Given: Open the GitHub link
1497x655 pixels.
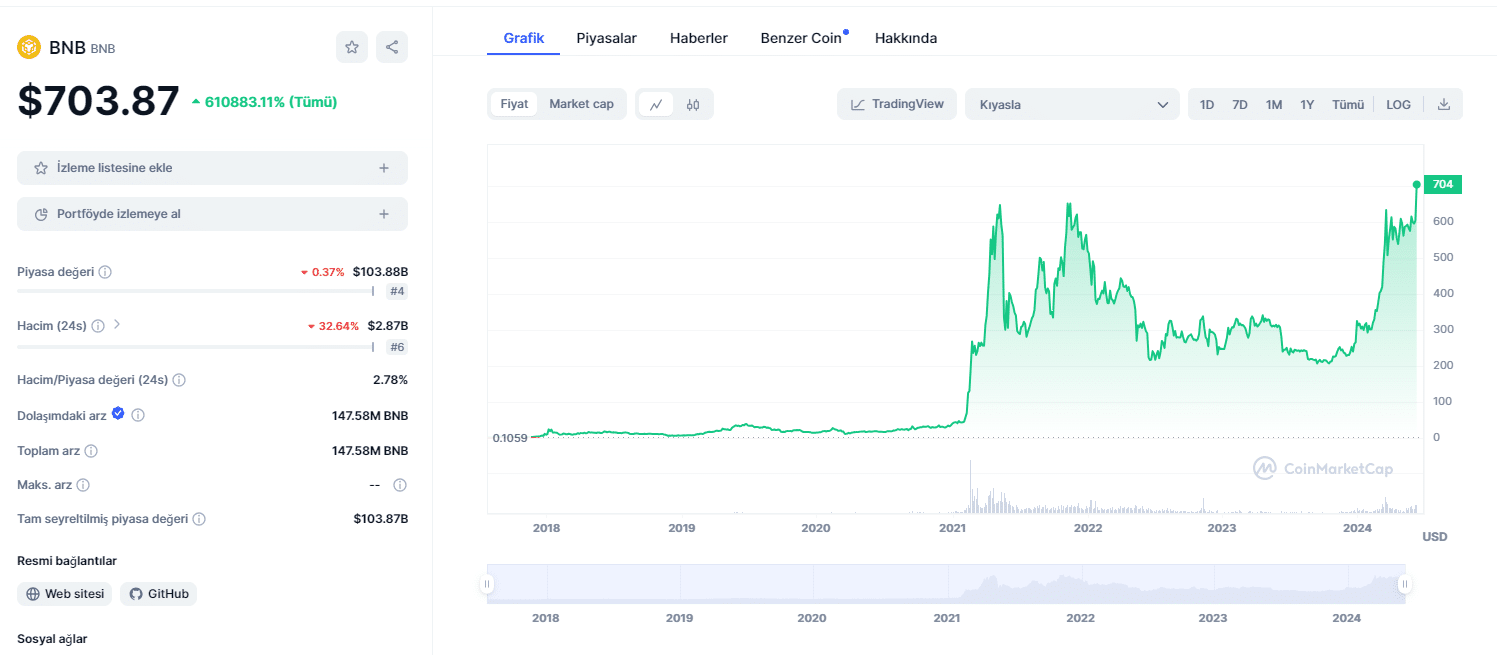Looking at the screenshot, I should pyautogui.click(x=158, y=594).
